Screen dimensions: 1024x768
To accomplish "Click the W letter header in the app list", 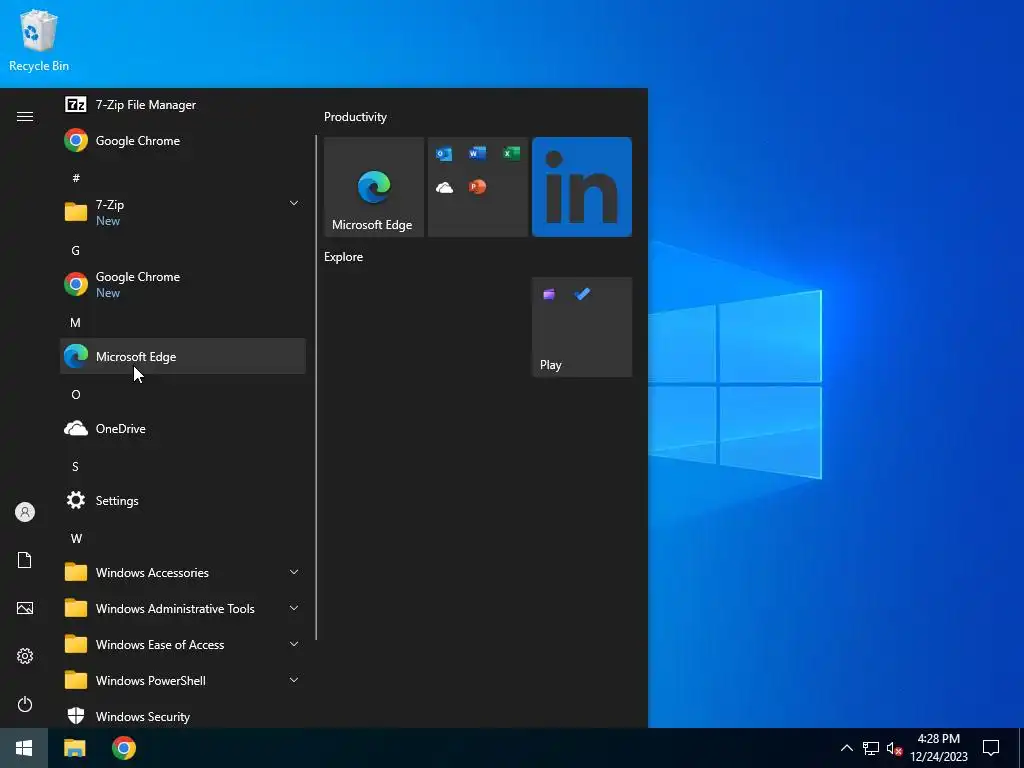I will [x=76, y=538].
